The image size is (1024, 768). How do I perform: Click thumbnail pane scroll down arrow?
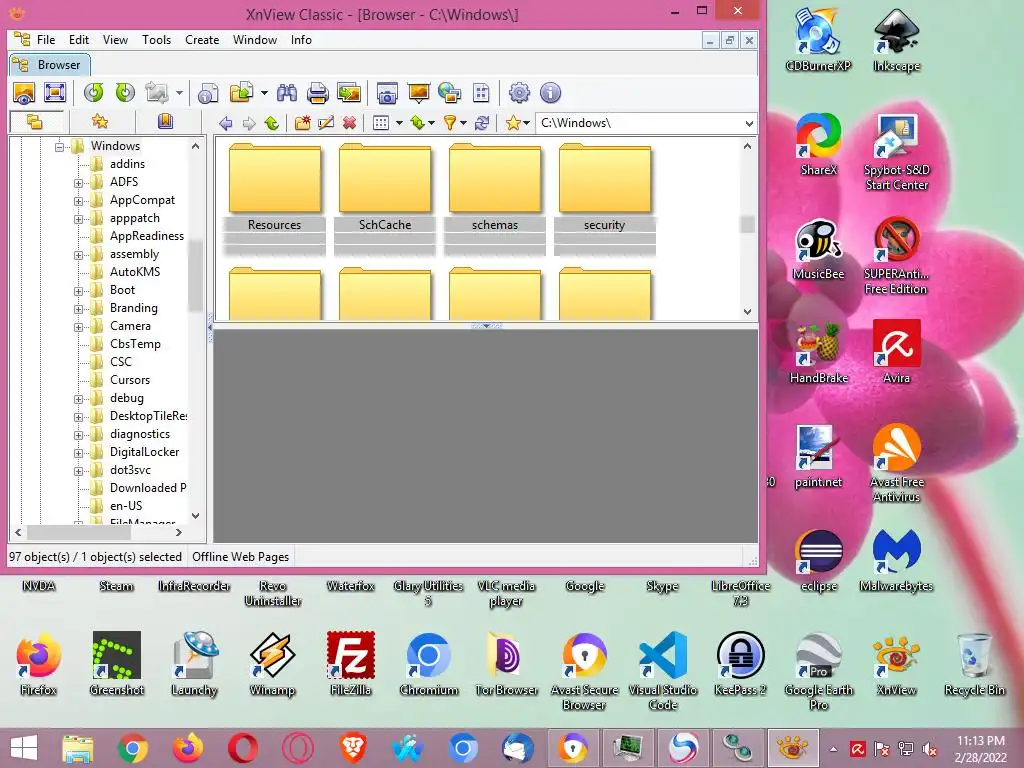(x=748, y=312)
